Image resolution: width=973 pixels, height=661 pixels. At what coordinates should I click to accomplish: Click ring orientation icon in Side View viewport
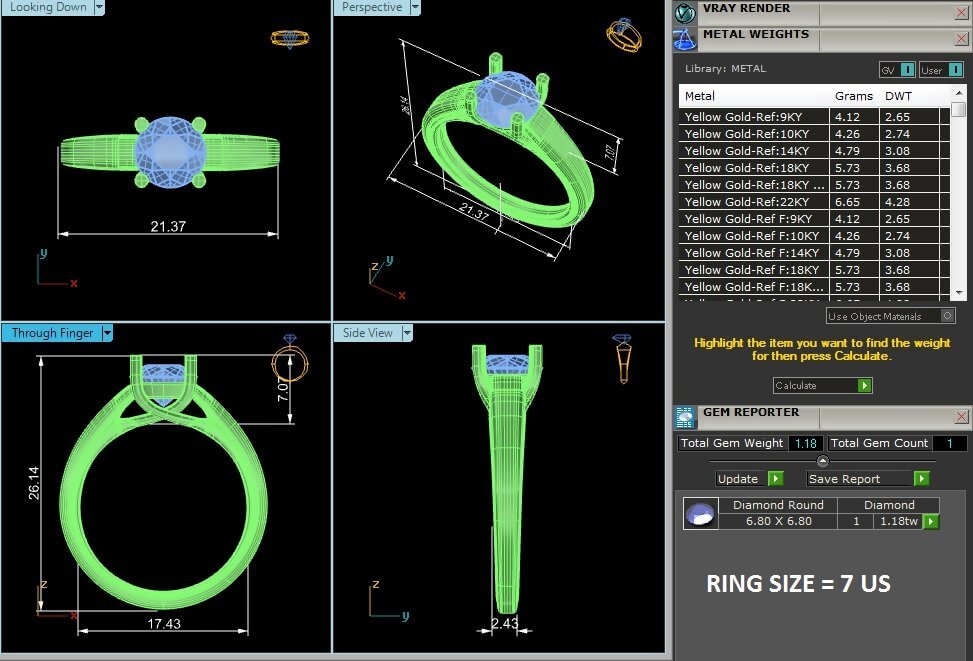622,358
